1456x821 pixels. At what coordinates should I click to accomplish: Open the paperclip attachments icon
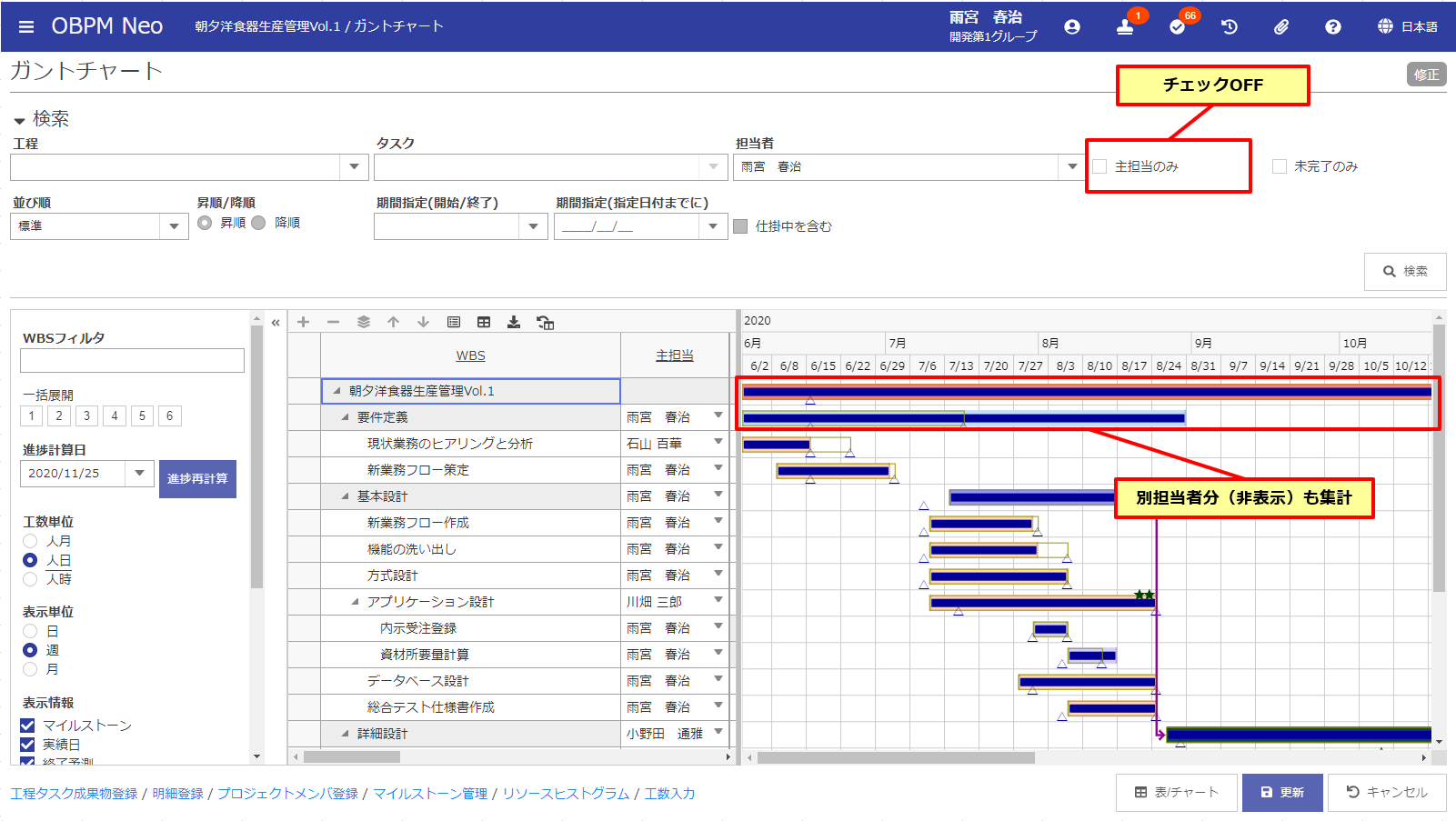point(1280,27)
